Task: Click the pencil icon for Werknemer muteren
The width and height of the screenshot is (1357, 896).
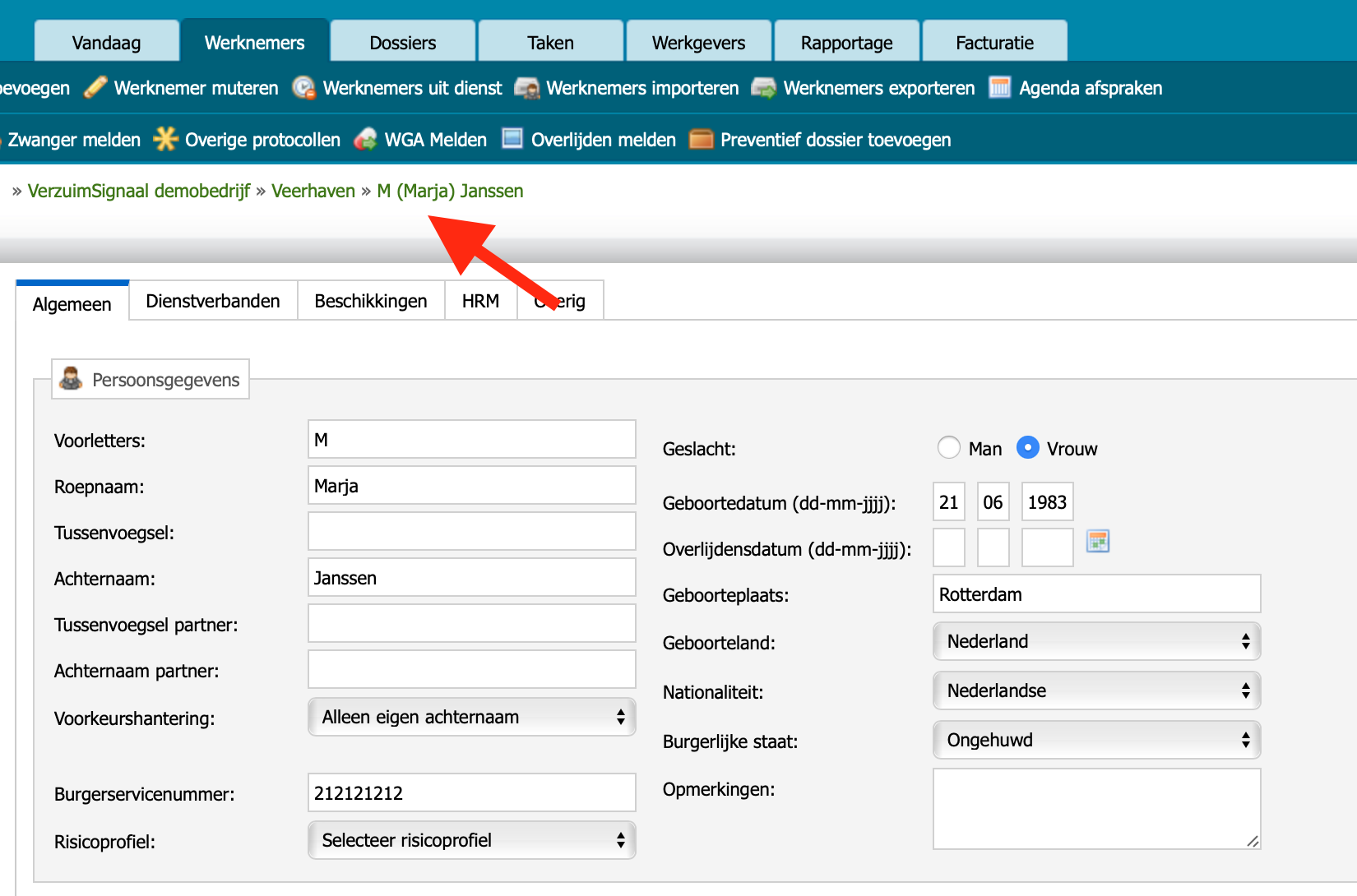Action: [95, 87]
